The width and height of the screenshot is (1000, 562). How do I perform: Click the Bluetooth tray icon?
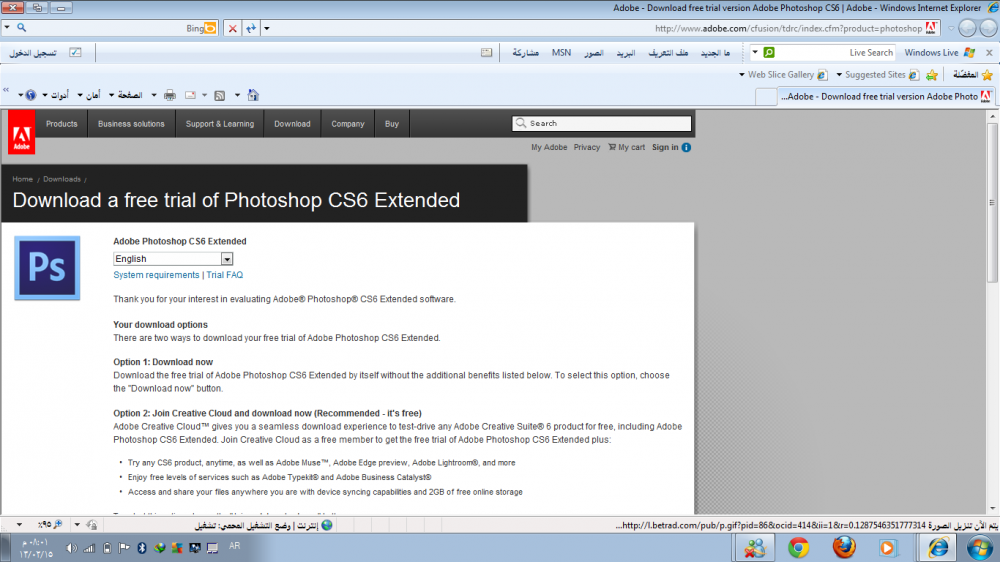(142, 548)
